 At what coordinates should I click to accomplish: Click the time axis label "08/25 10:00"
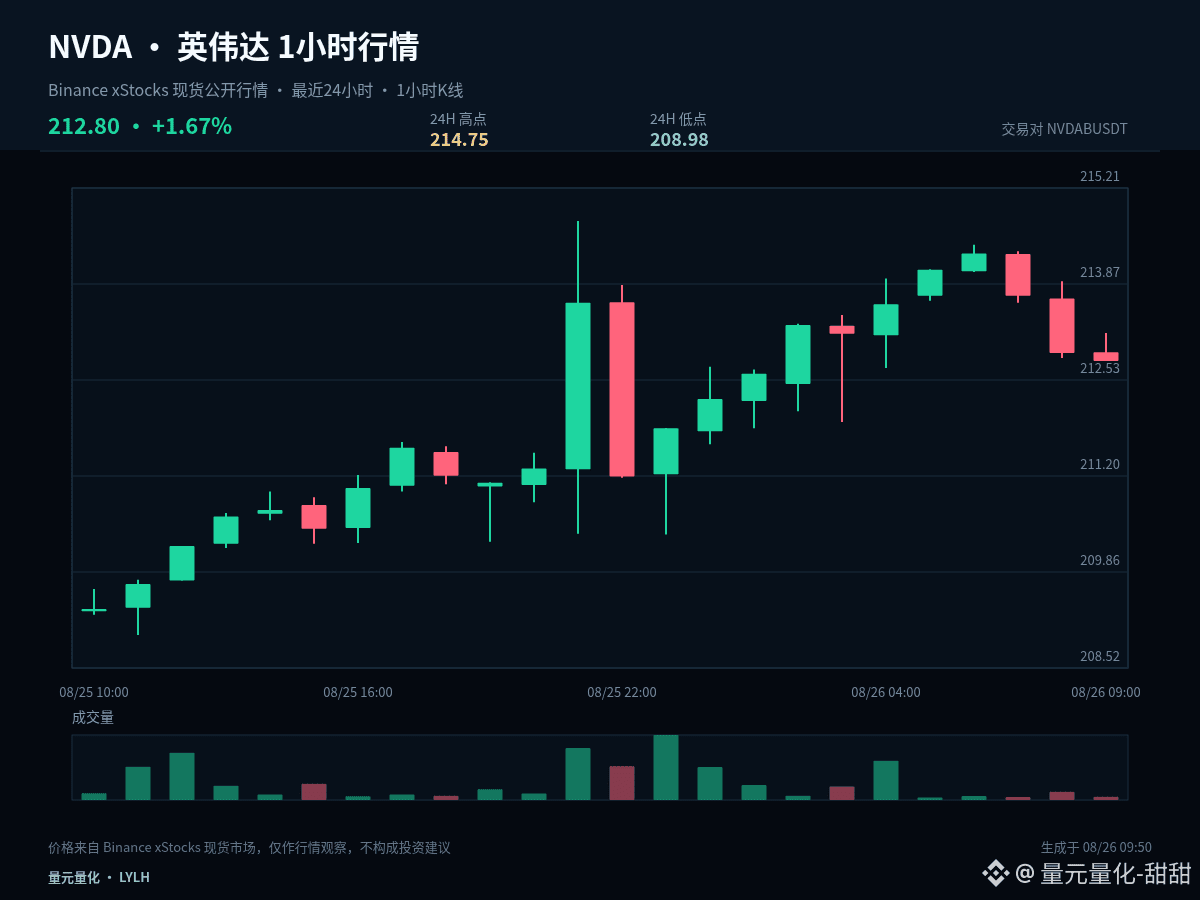tap(94, 692)
